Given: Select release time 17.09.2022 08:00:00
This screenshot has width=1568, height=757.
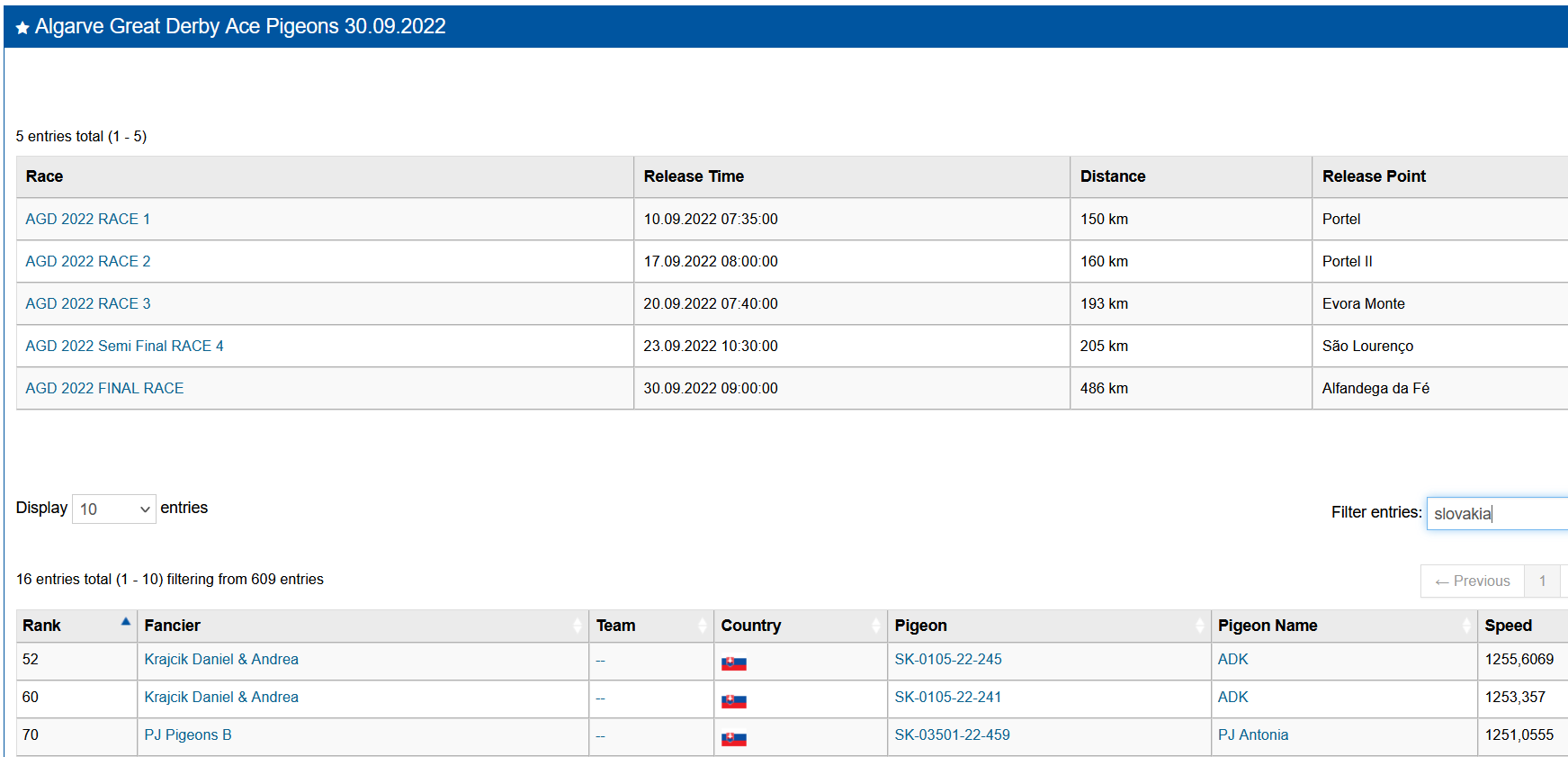Looking at the screenshot, I should [711, 261].
